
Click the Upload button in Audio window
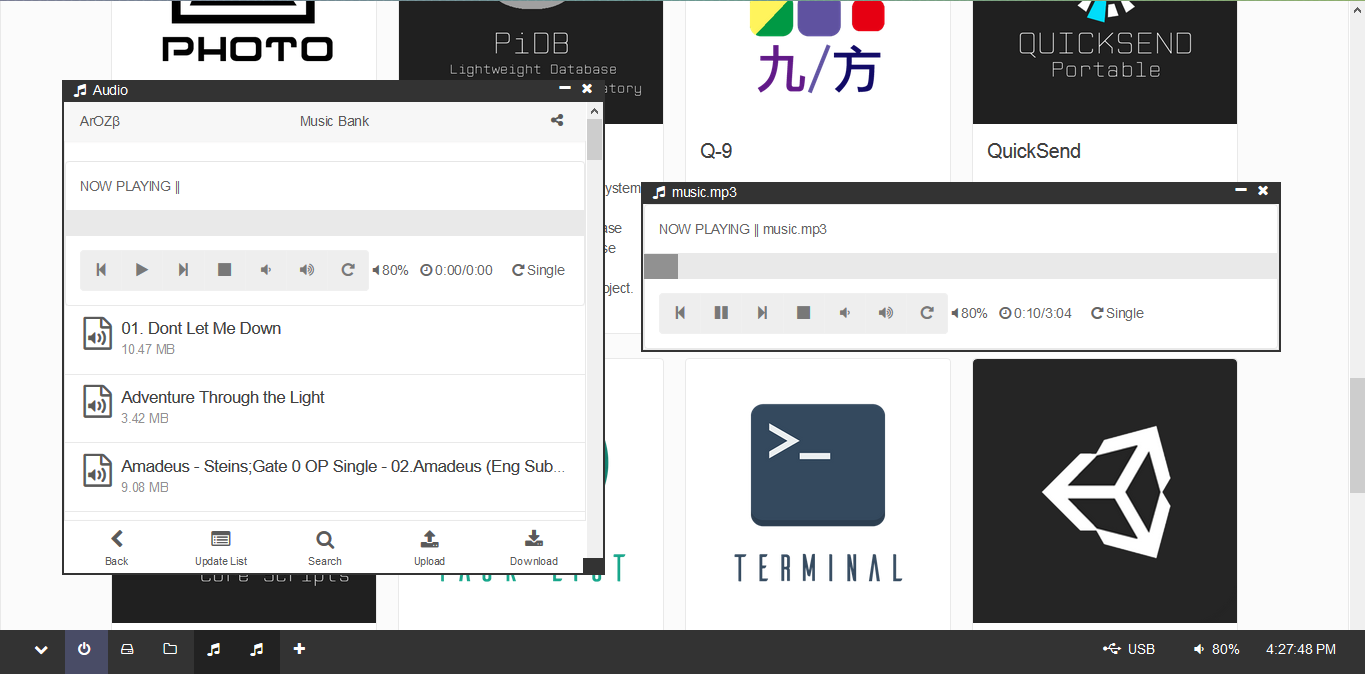point(429,548)
